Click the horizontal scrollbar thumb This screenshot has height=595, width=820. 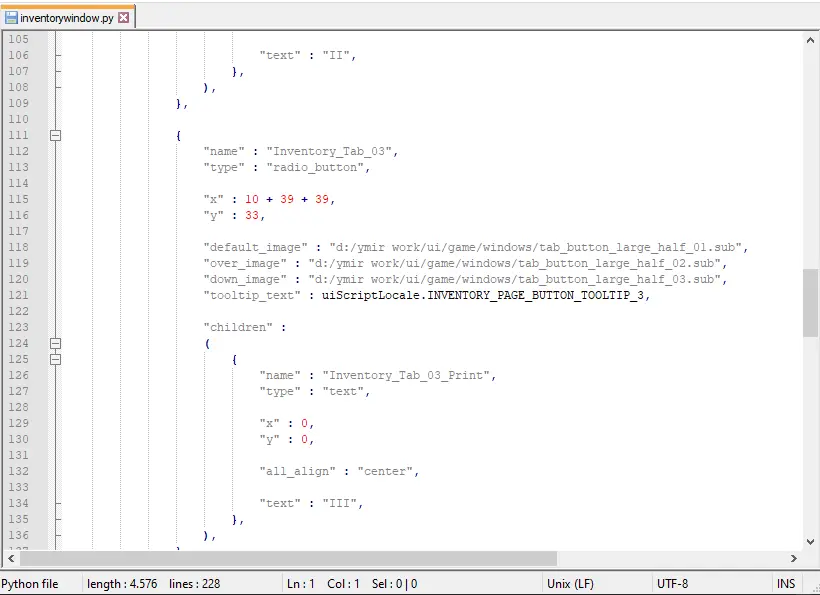pyautogui.click(x=288, y=558)
